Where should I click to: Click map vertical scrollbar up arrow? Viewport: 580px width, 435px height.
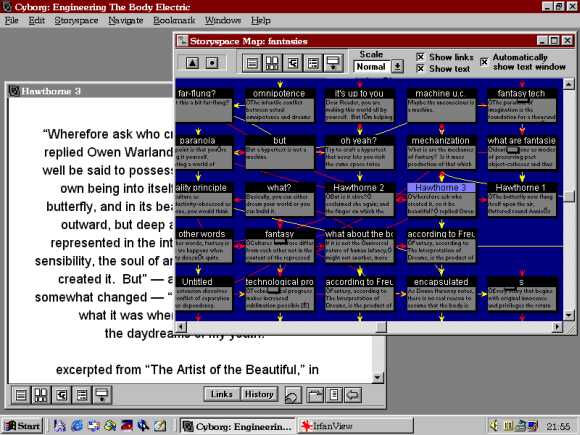(569, 84)
